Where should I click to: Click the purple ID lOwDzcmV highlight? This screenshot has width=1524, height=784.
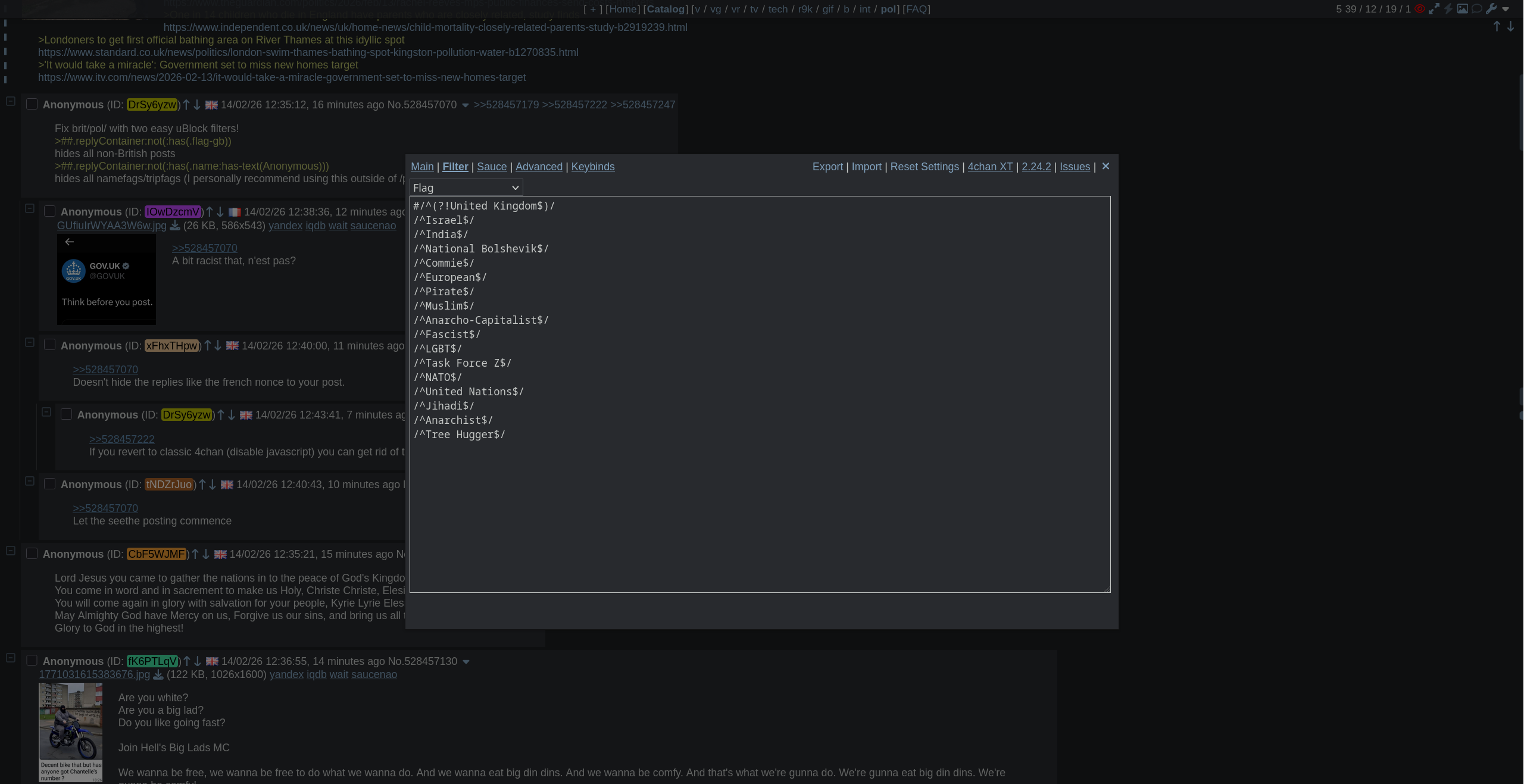[173, 212]
